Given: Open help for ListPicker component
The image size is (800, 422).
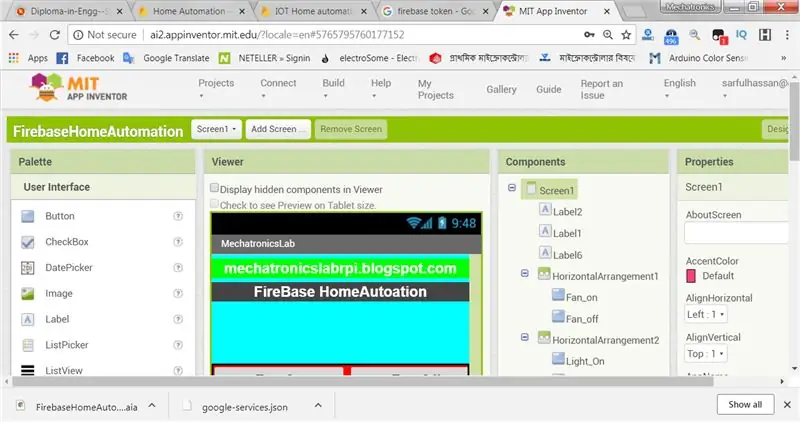Looking at the screenshot, I should pyautogui.click(x=178, y=345).
